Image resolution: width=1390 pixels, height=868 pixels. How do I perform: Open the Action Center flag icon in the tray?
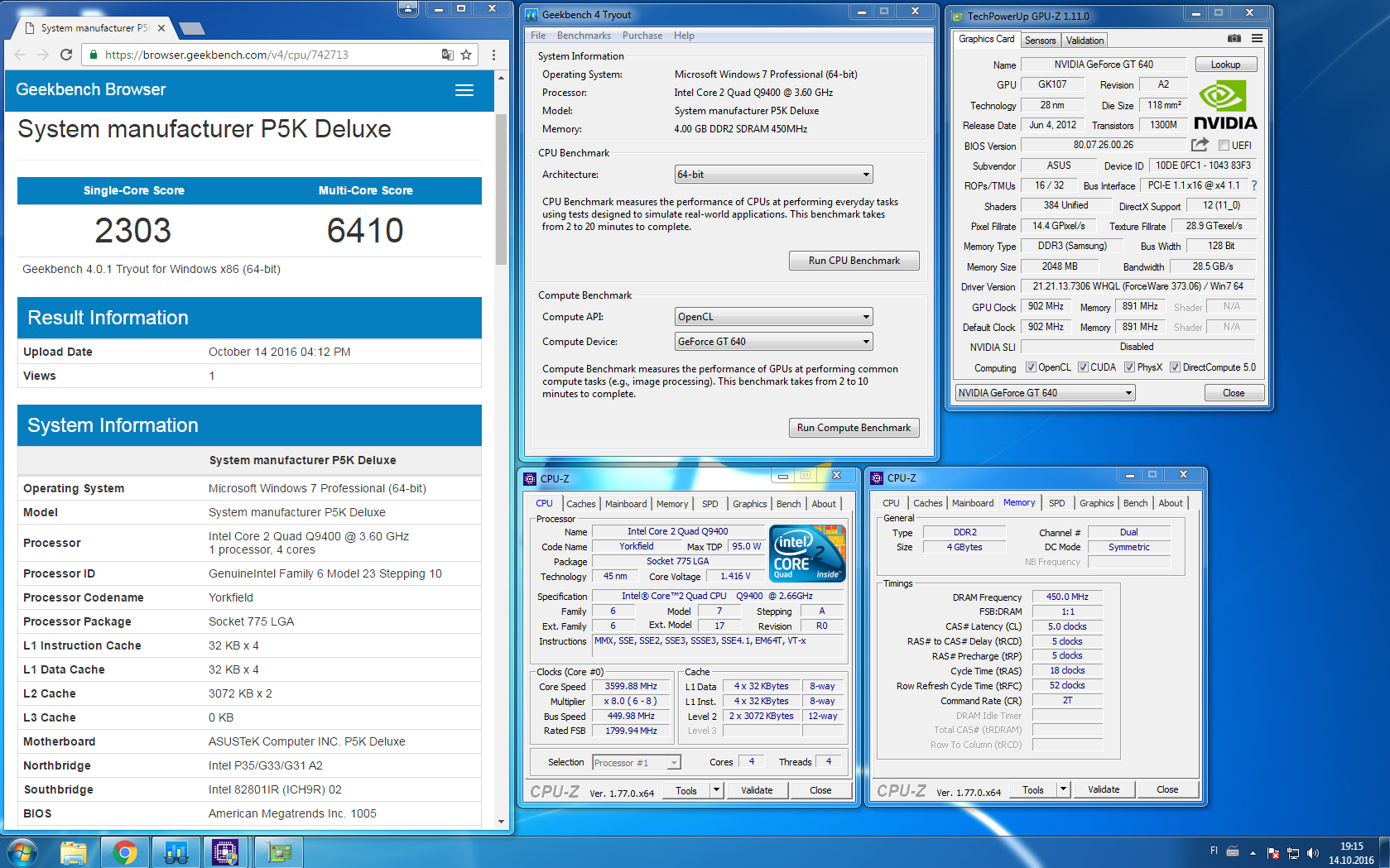pyautogui.click(x=1273, y=852)
